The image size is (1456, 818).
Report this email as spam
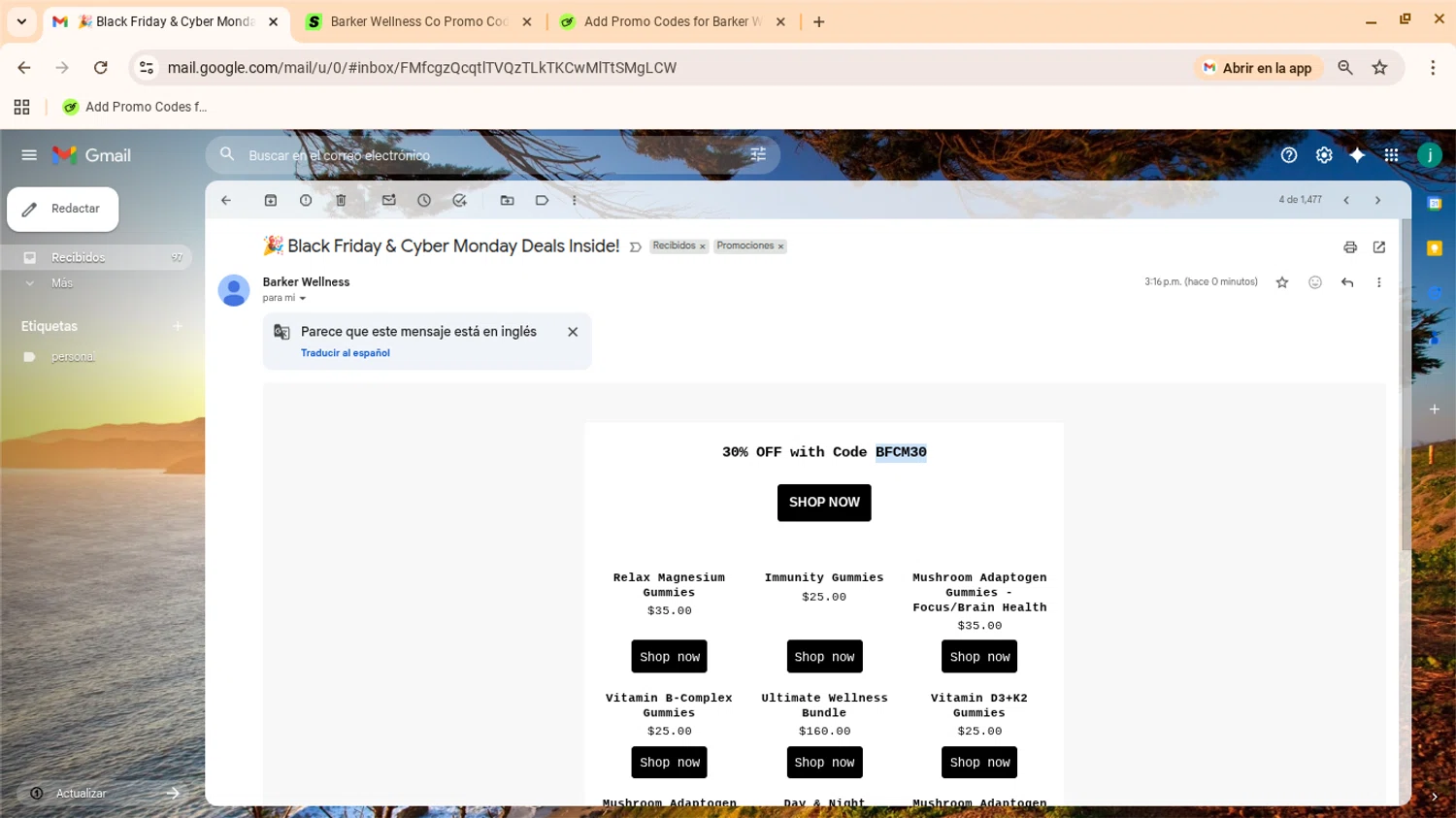pos(306,200)
